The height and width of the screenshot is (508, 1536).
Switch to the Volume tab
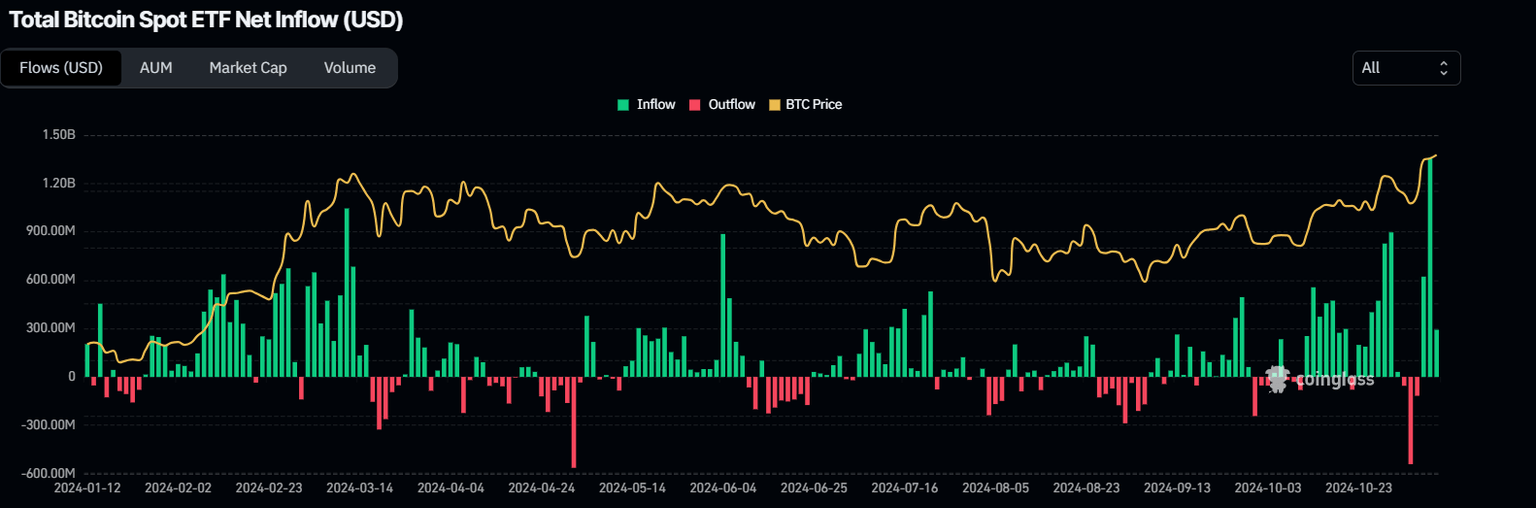(350, 68)
